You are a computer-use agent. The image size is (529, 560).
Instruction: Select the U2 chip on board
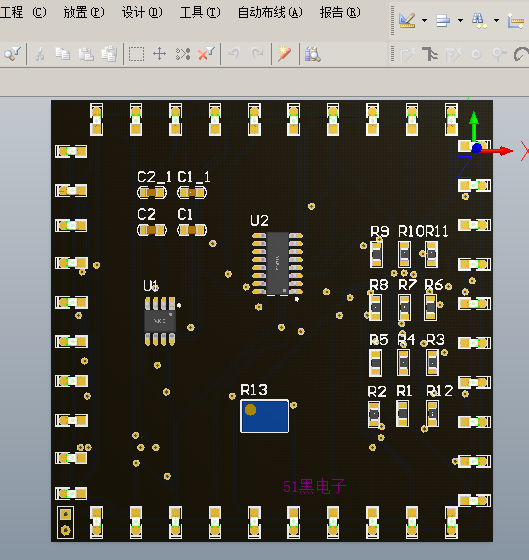[278, 263]
